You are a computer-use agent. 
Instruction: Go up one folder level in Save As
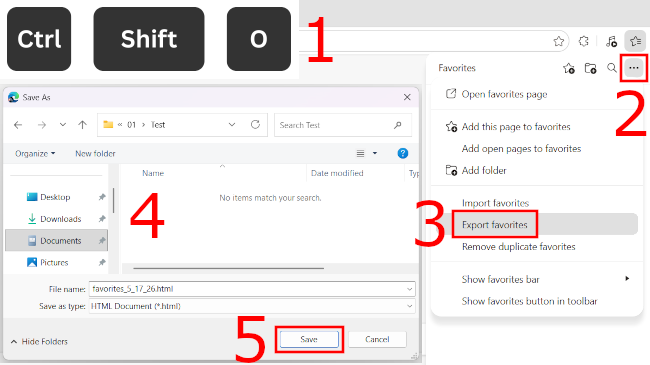(82, 125)
